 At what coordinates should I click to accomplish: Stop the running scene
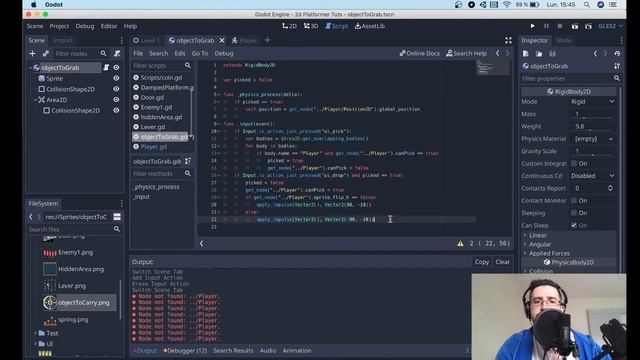pos(560,26)
